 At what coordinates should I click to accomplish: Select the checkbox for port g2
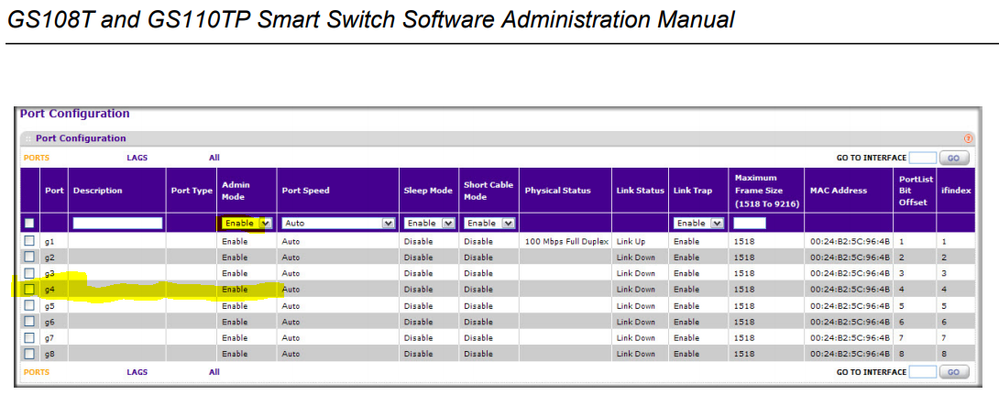pos(29,257)
